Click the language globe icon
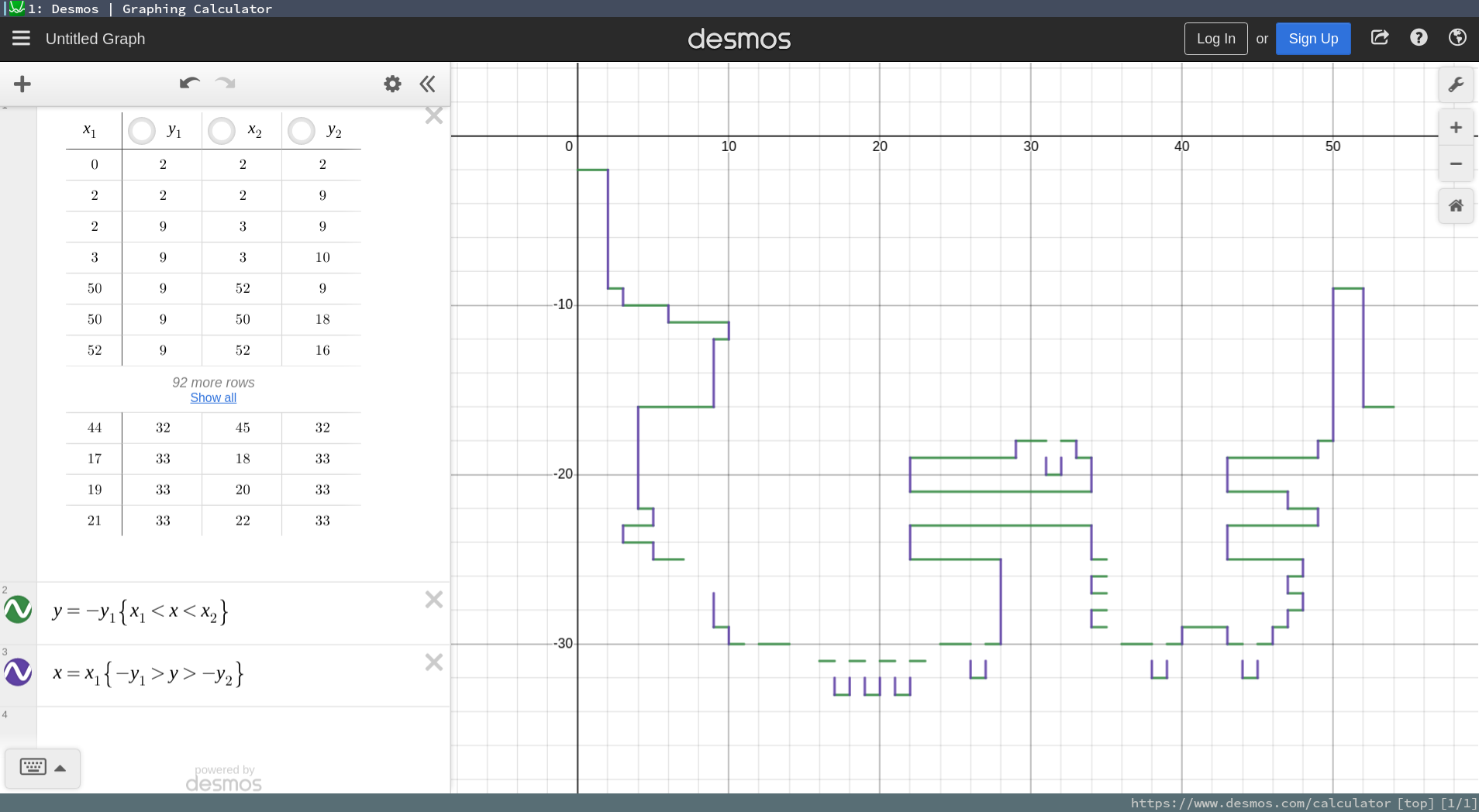1479x812 pixels. pyautogui.click(x=1457, y=38)
